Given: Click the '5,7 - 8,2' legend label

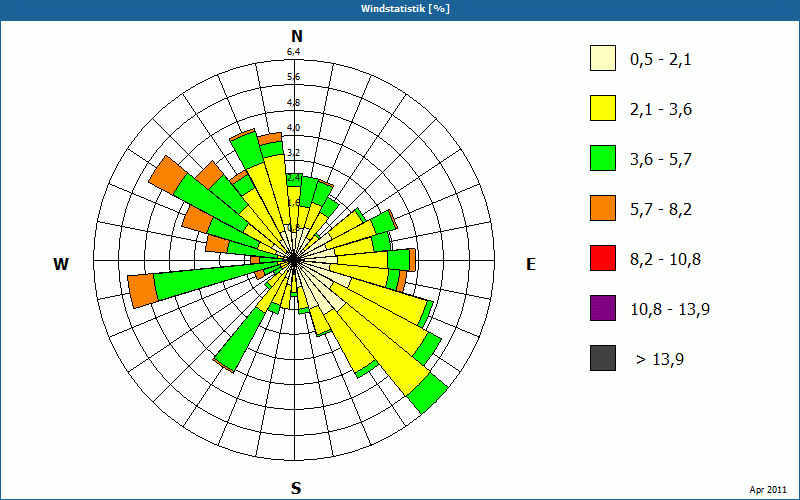Looking at the screenshot, I should click(661, 210).
